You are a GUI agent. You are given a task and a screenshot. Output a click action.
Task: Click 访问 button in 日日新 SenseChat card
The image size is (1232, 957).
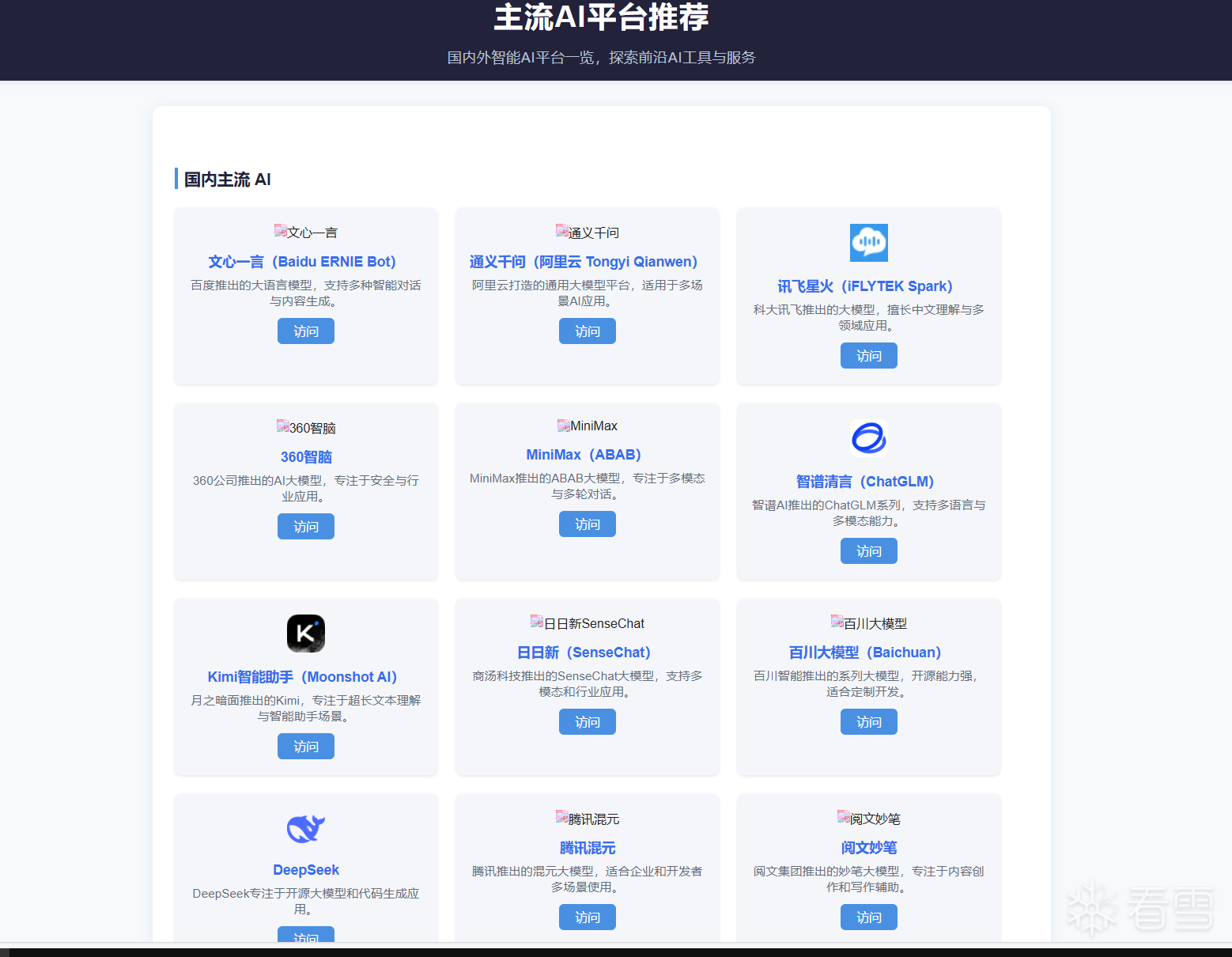588,722
